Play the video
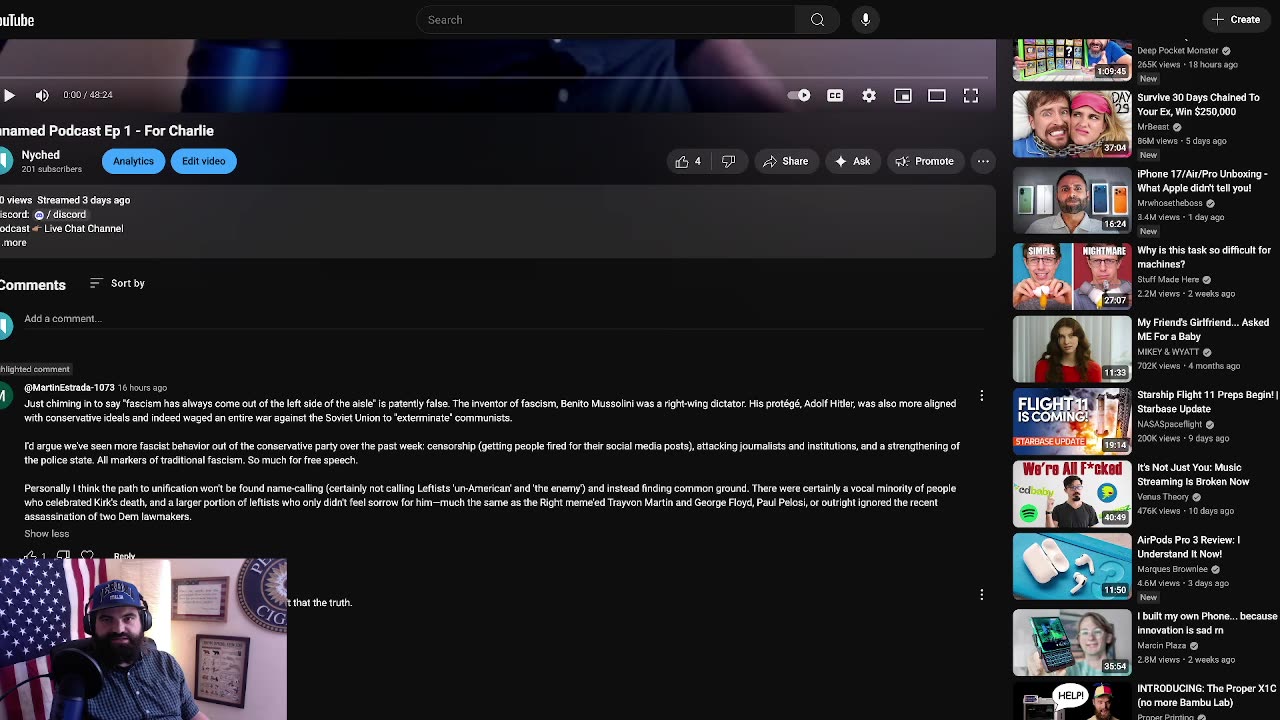The width and height of the screenshot is (1280, 720). (x=9, y=95)
